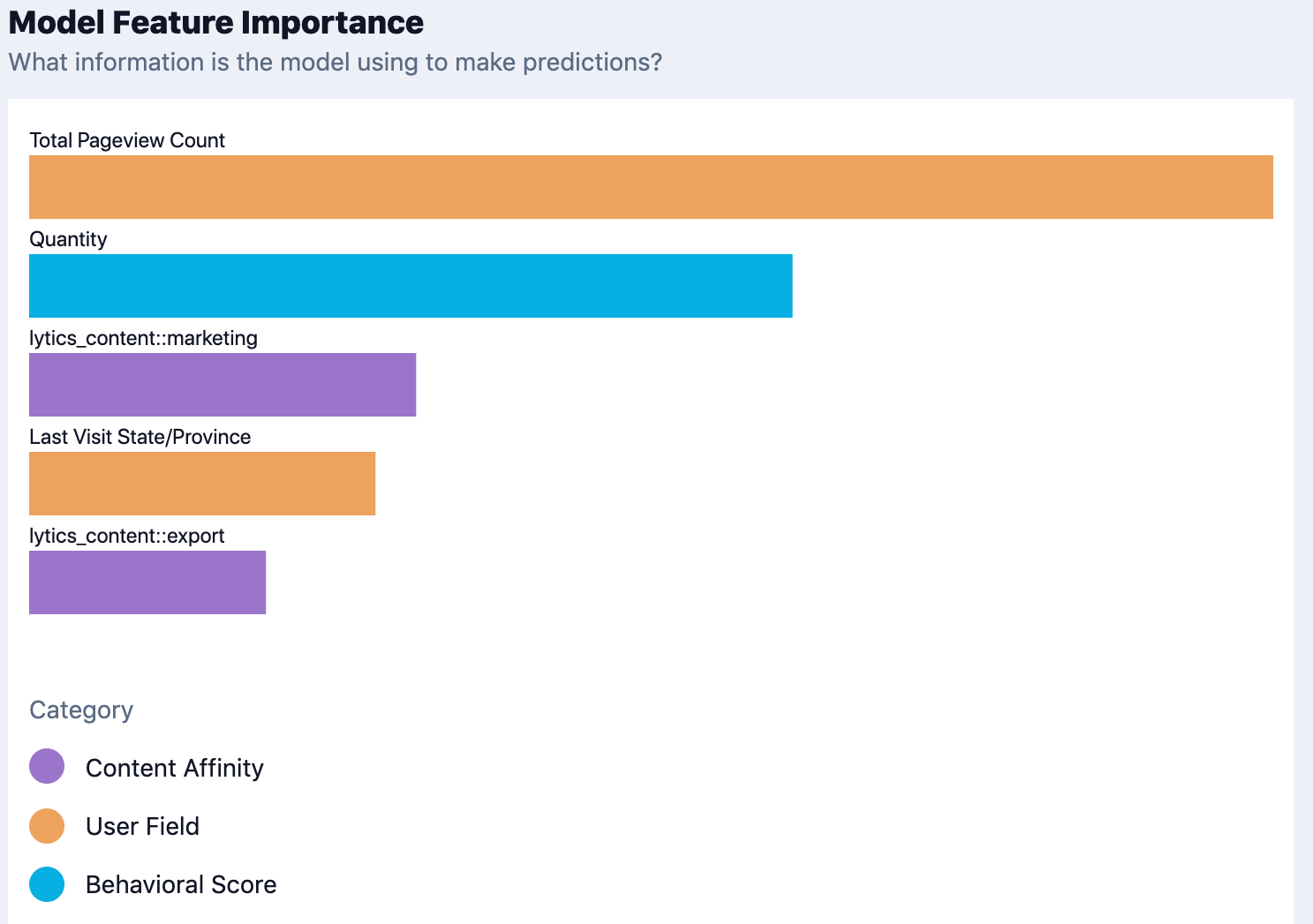Toggle the User Field legend label
This screenshot has width=1313, height=924.
pyautogui.click(x=142, y=826)
